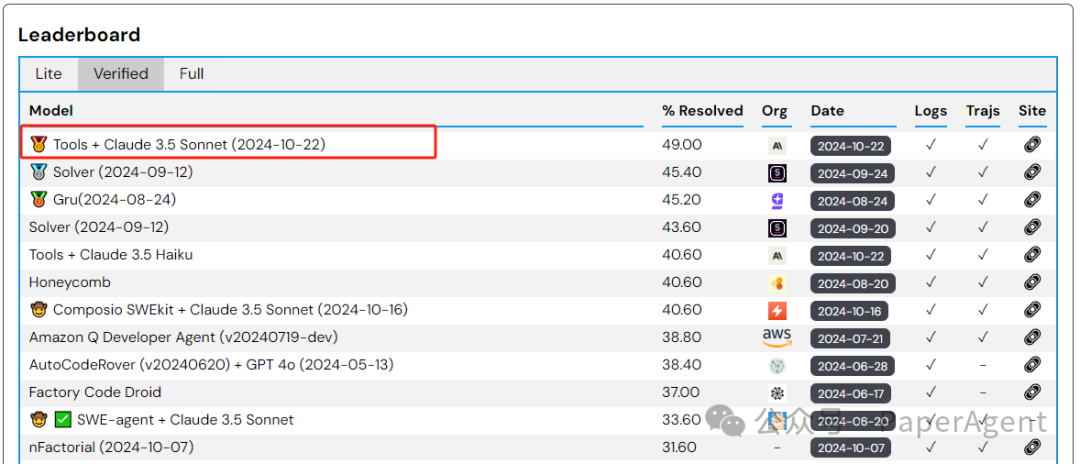Viewport: 1080px width, 464px height.
Task: Click the 2024-09-24 date badge
Action: 853,173
